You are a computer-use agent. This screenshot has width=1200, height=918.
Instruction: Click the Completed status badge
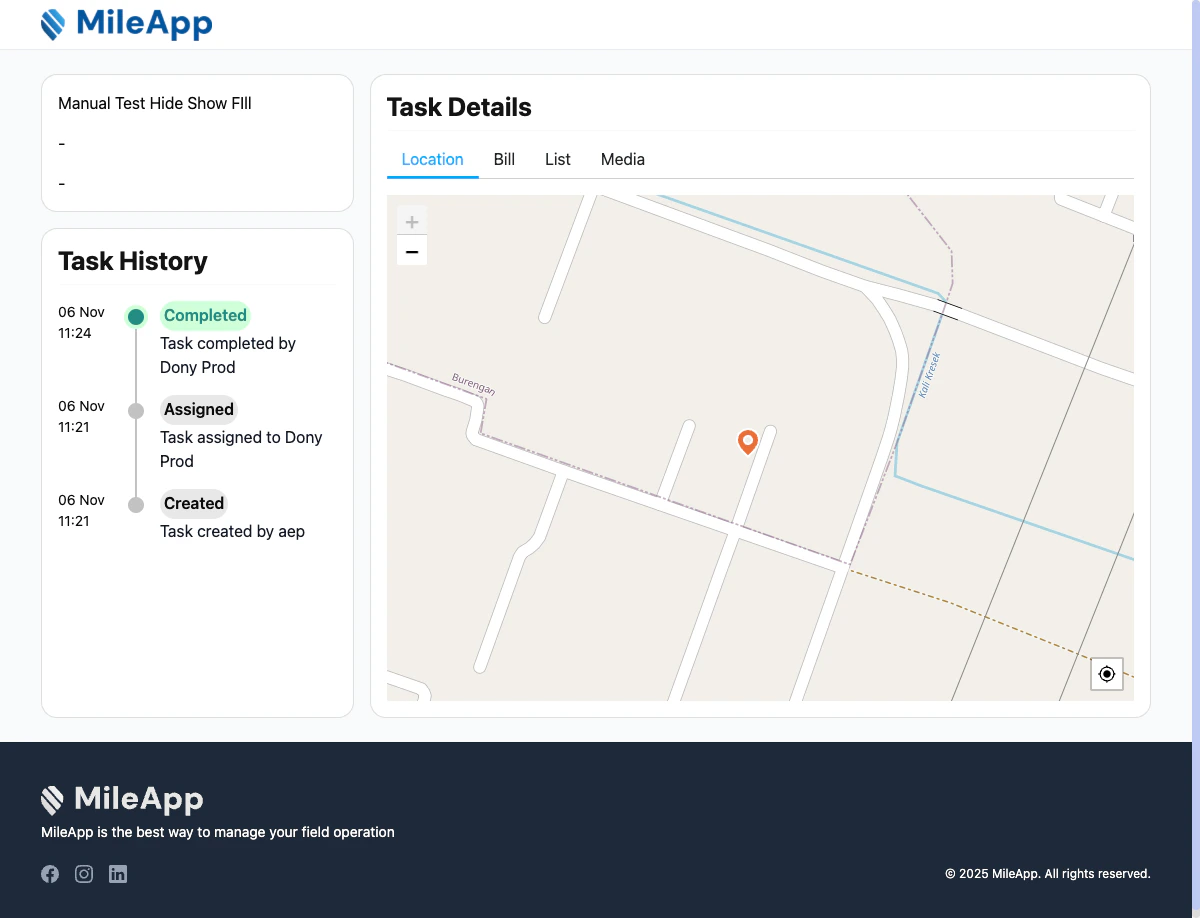[x=205, y=316]
